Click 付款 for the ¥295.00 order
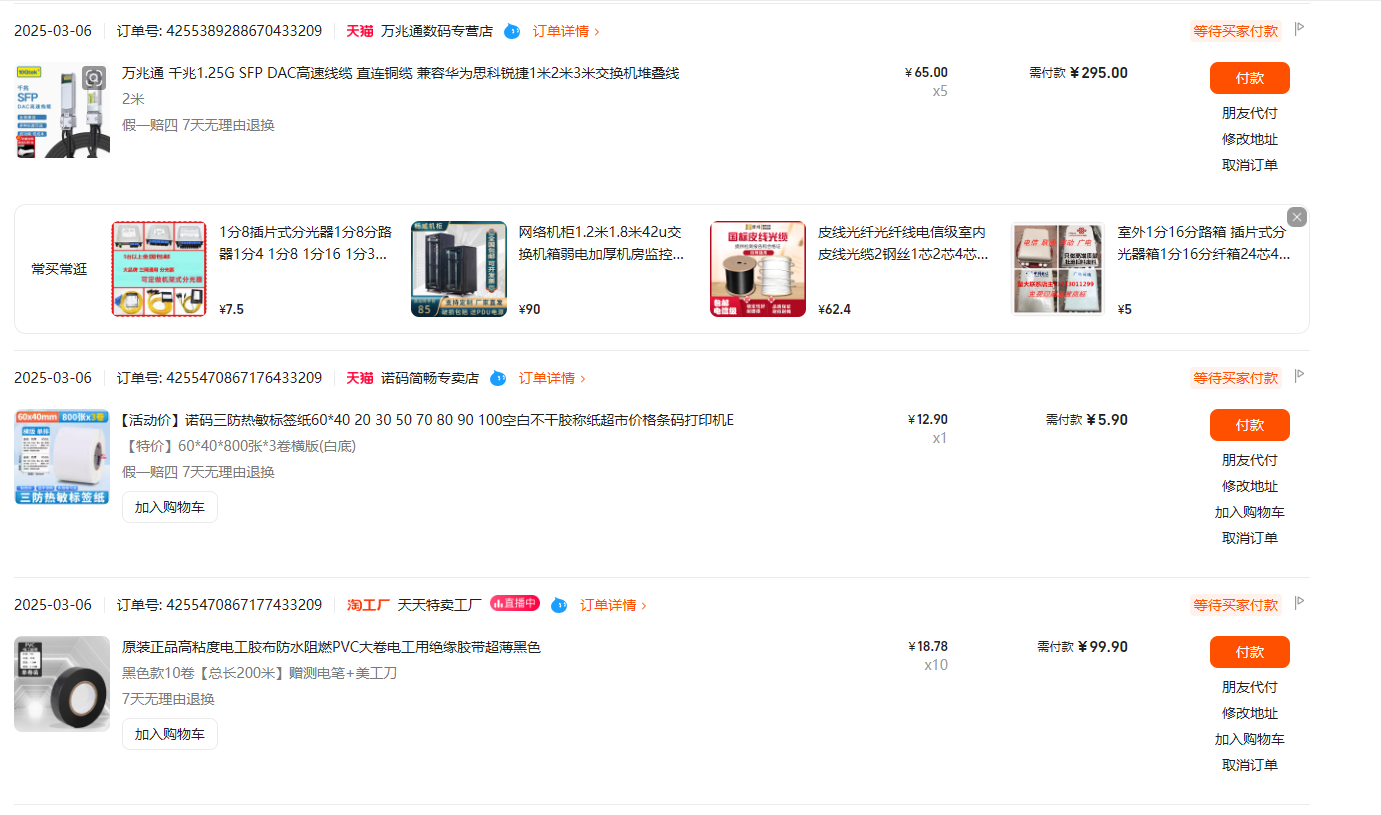 [x=1249, y=78]
